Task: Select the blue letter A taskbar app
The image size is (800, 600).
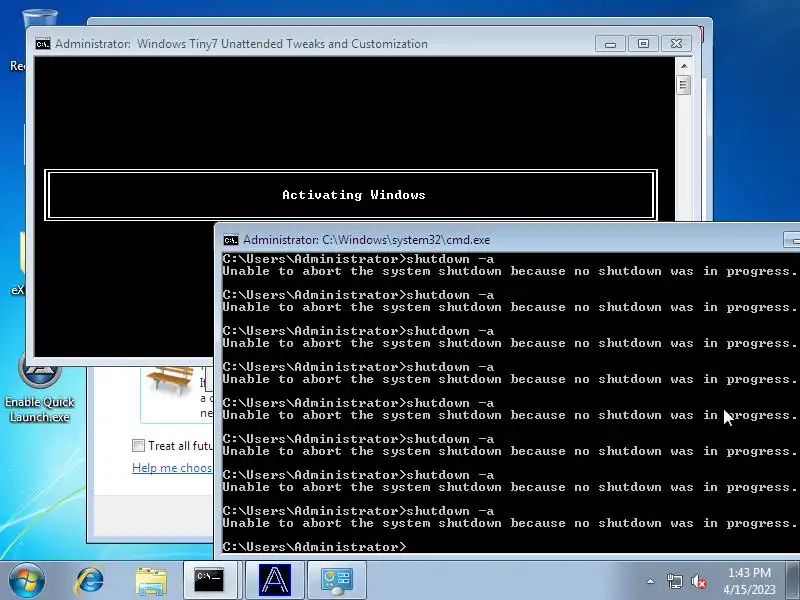Action: 274,581
